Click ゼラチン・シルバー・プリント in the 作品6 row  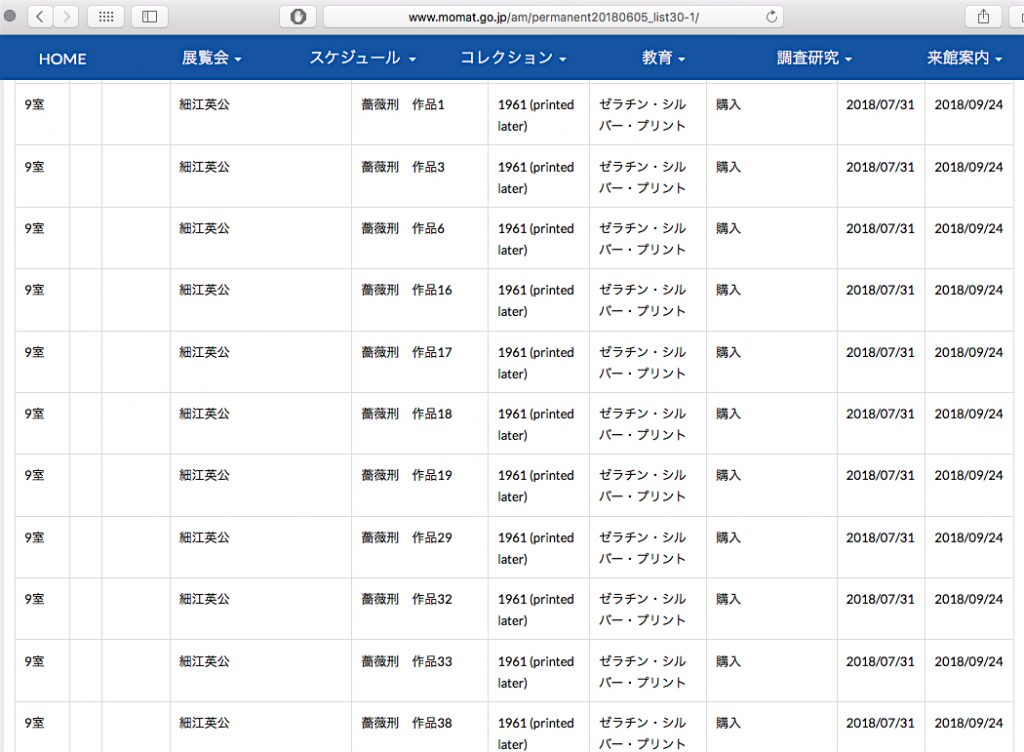(643, 239)
